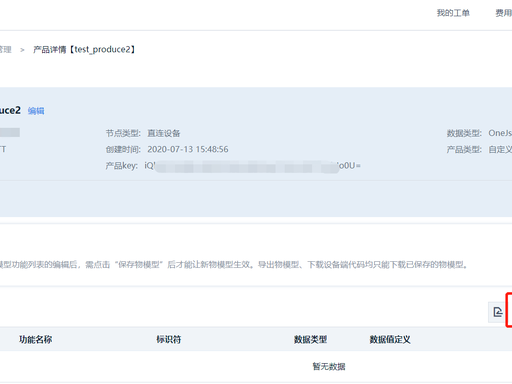Click the 节点类型 label

tap(123, 133)
